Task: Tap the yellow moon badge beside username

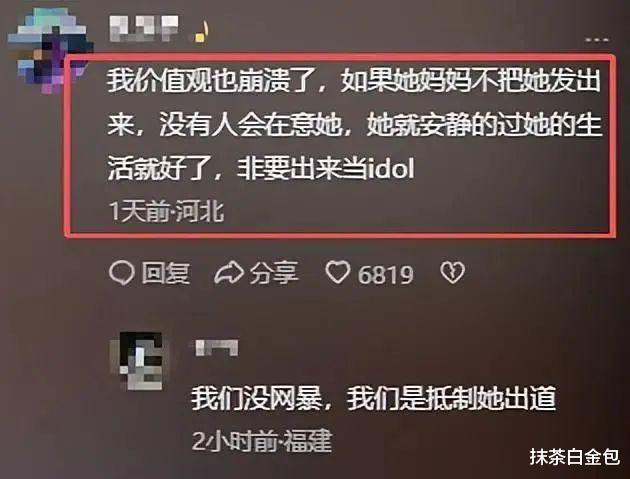Action: click(200, 31)
